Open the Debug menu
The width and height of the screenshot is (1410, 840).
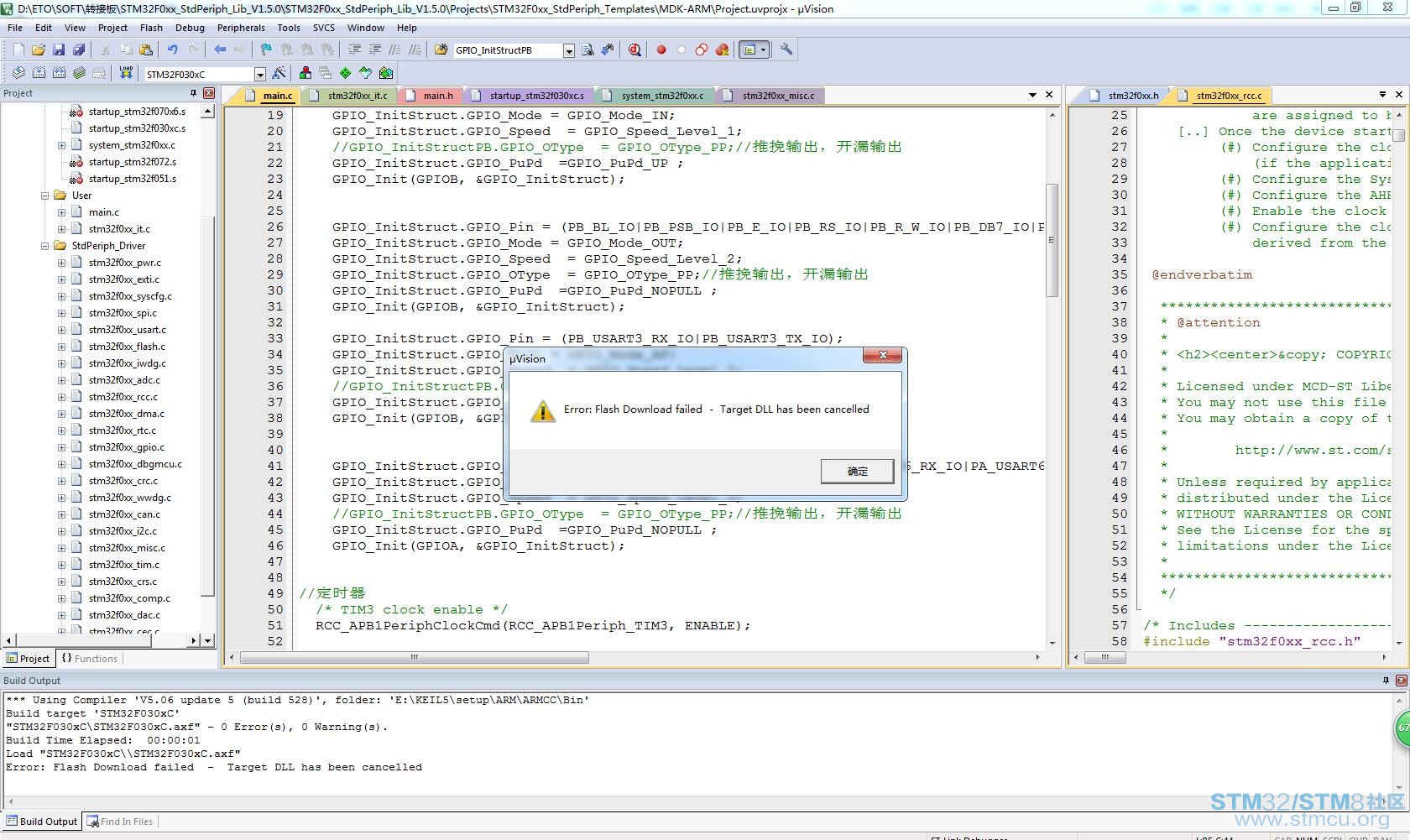click(x=190, y=28)
